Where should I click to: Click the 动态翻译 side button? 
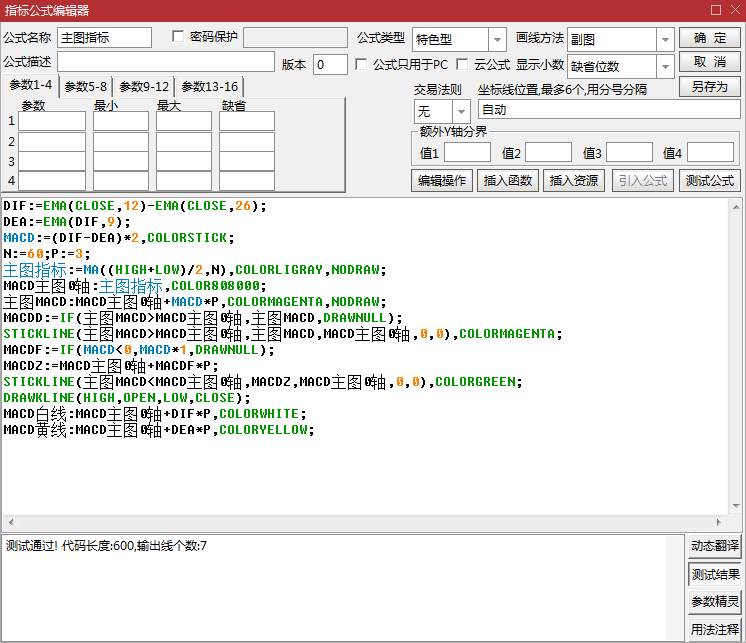click(x=715, y=546)
